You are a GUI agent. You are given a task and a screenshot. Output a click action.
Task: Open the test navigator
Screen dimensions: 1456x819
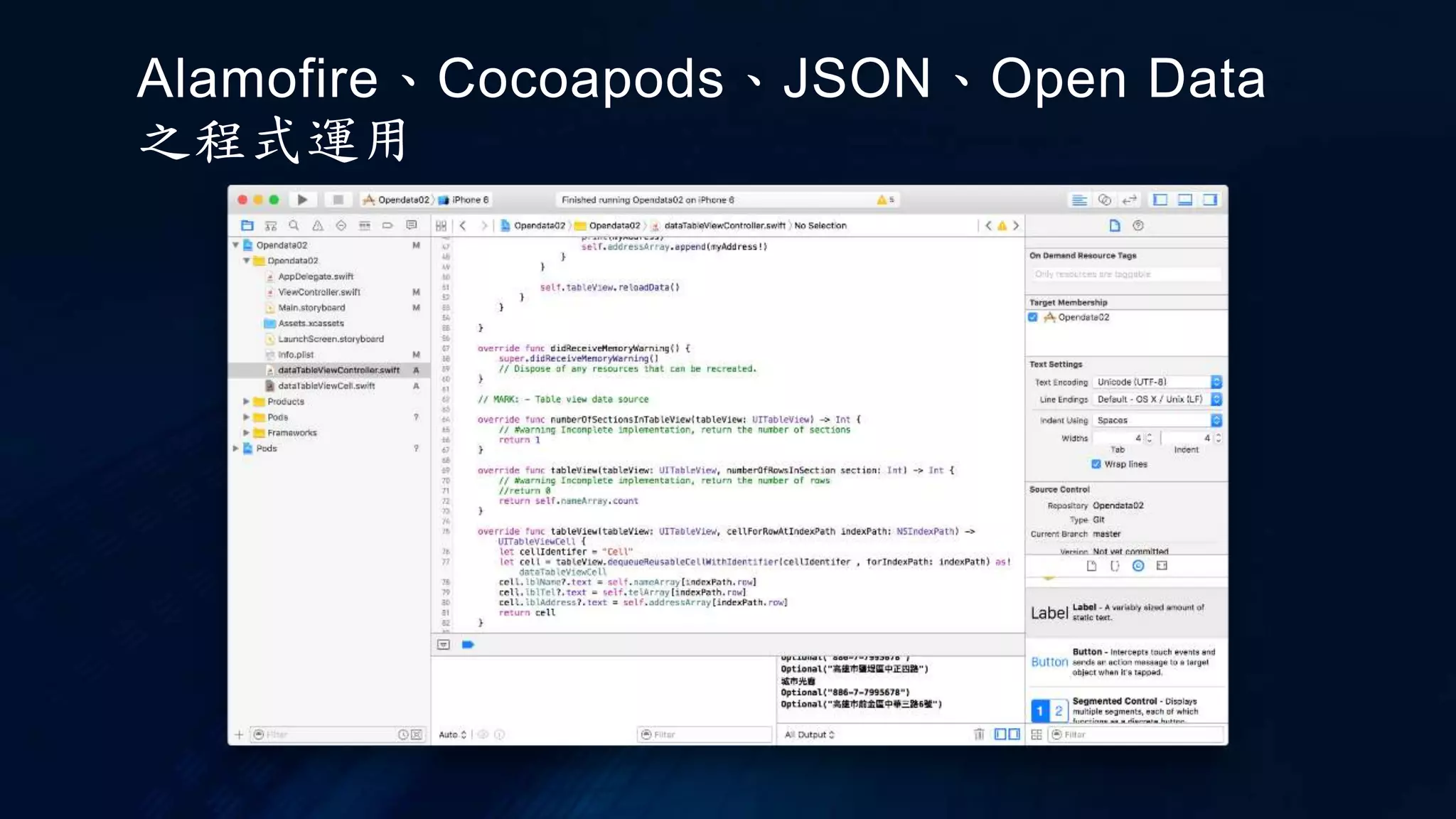(341, 225)
